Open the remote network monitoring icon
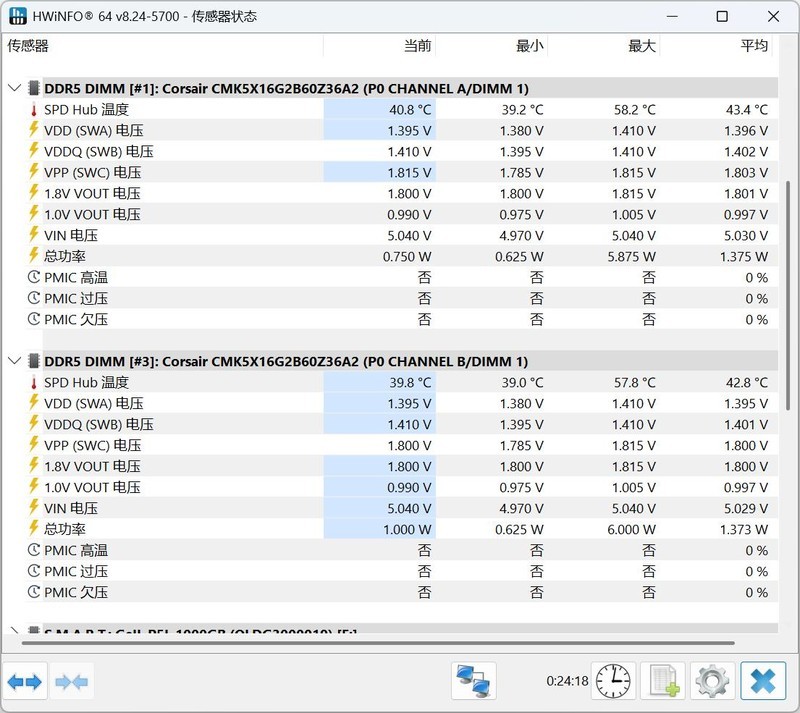Screen dimensions: 800x713 pyautogui.click(x=473, y=682)
